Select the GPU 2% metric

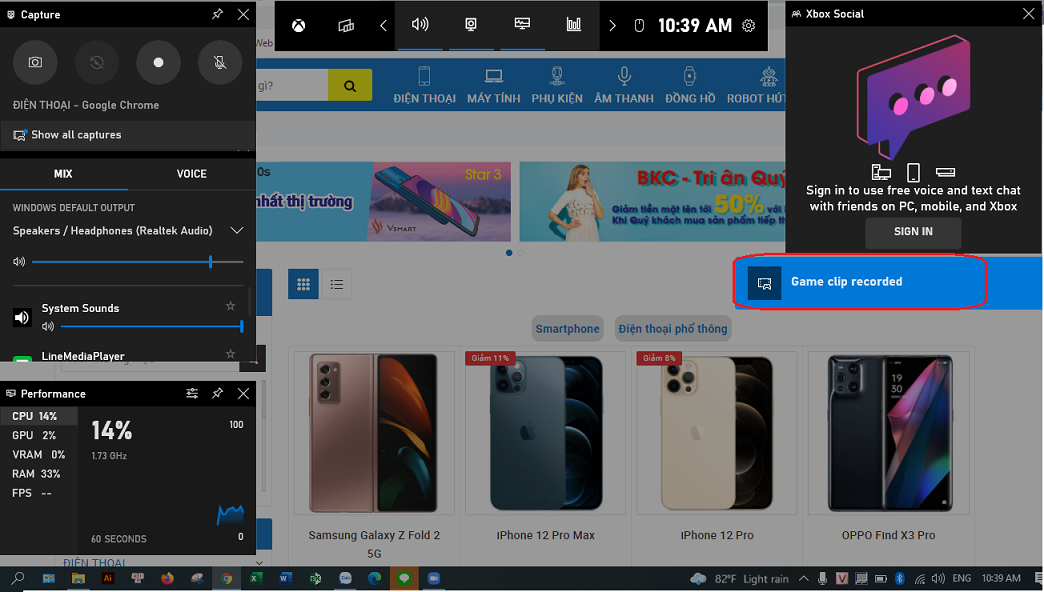(x=39, y=436)
